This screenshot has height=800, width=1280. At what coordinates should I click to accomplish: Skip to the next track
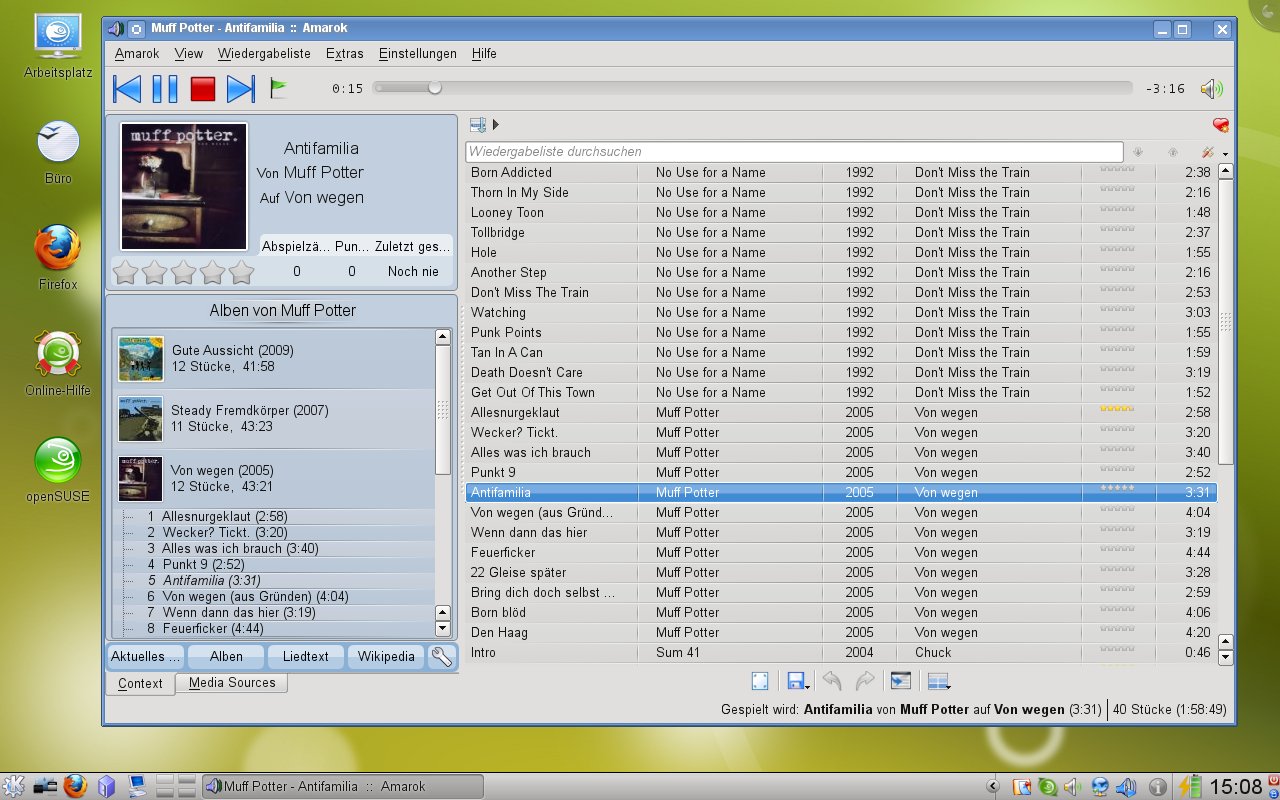coord(241,89)
